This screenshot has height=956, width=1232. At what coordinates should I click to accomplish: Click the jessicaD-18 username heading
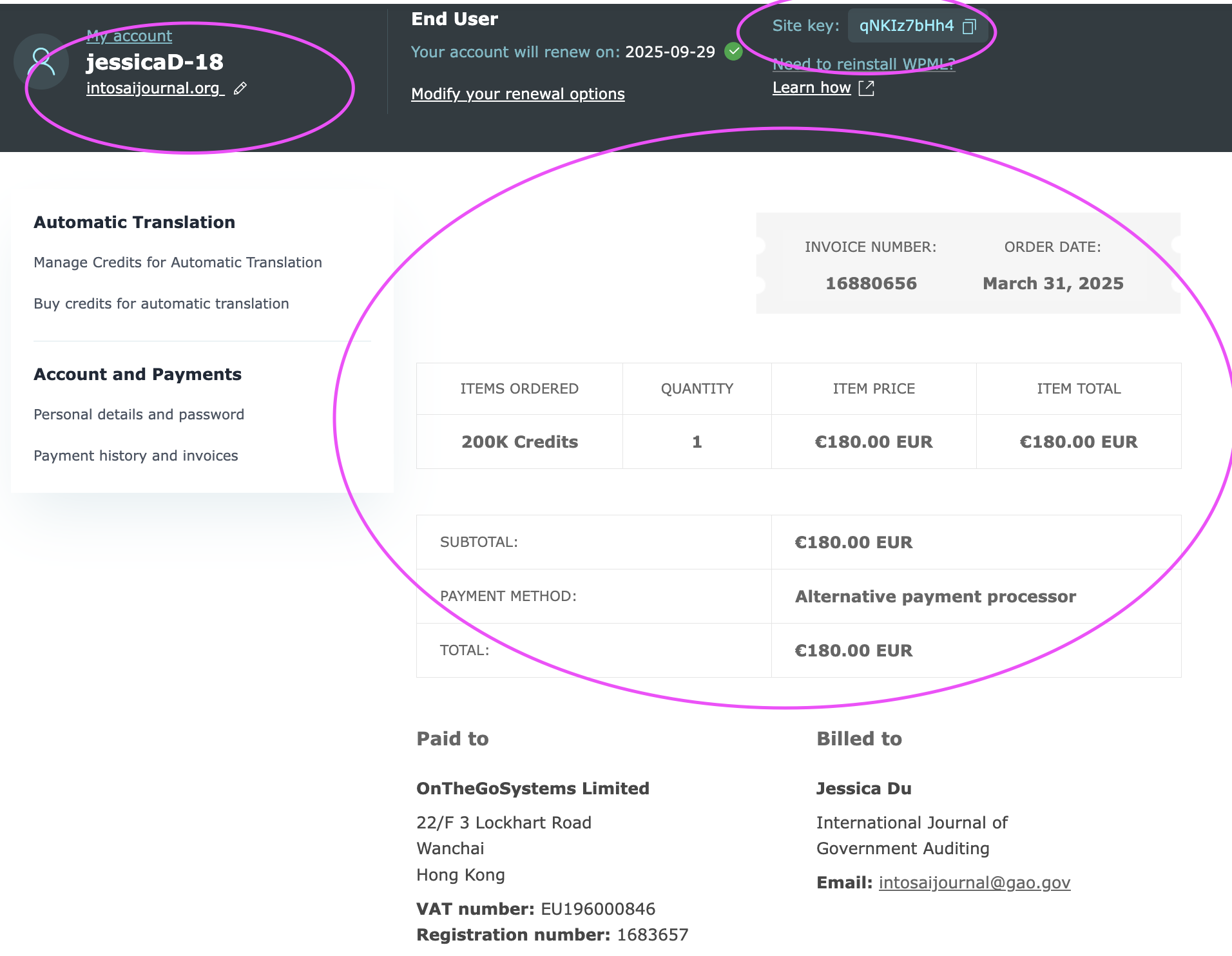tap(155, 62)
